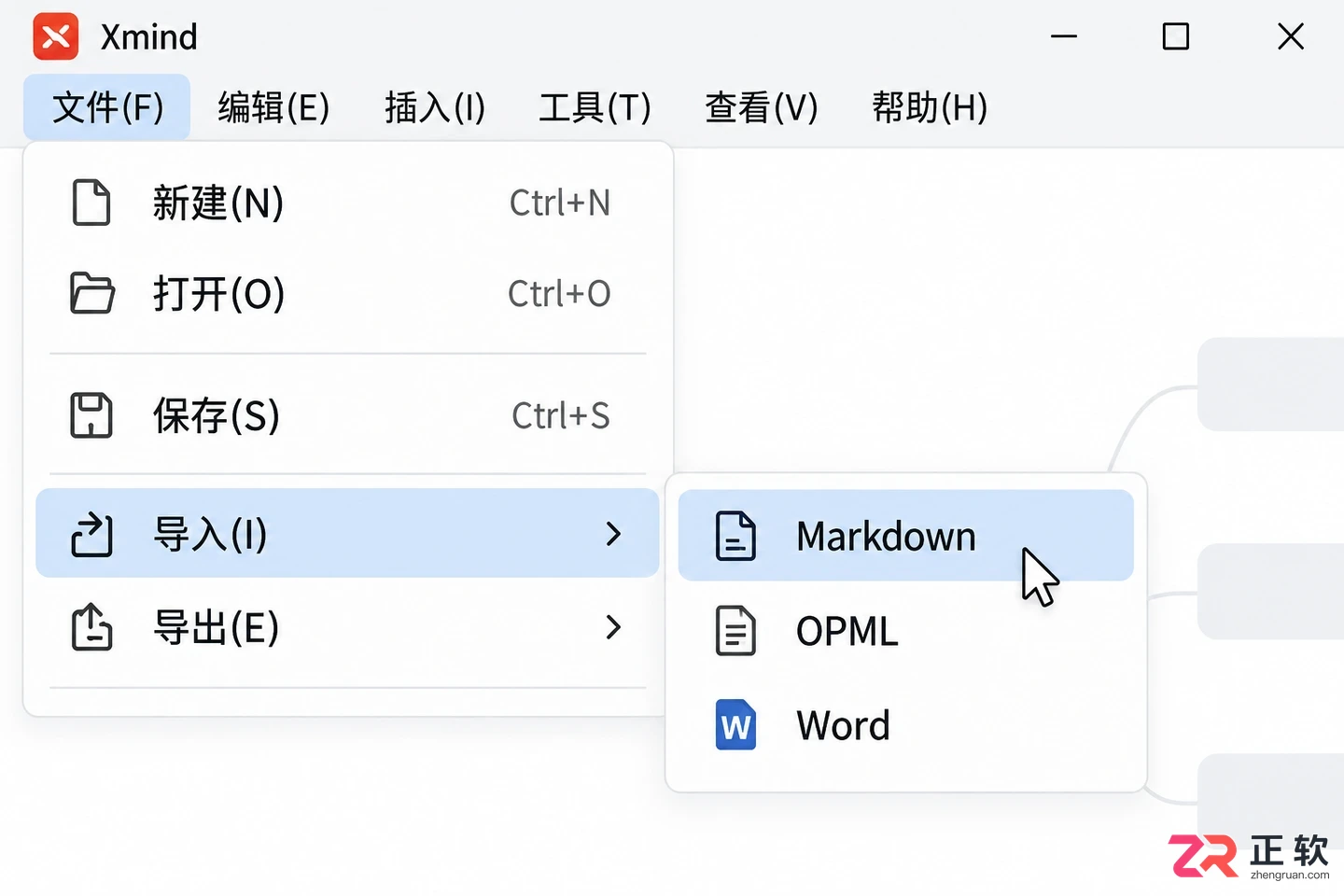Import from Markdown option
Screen dimensions: 1344x896
coord(906,536)
